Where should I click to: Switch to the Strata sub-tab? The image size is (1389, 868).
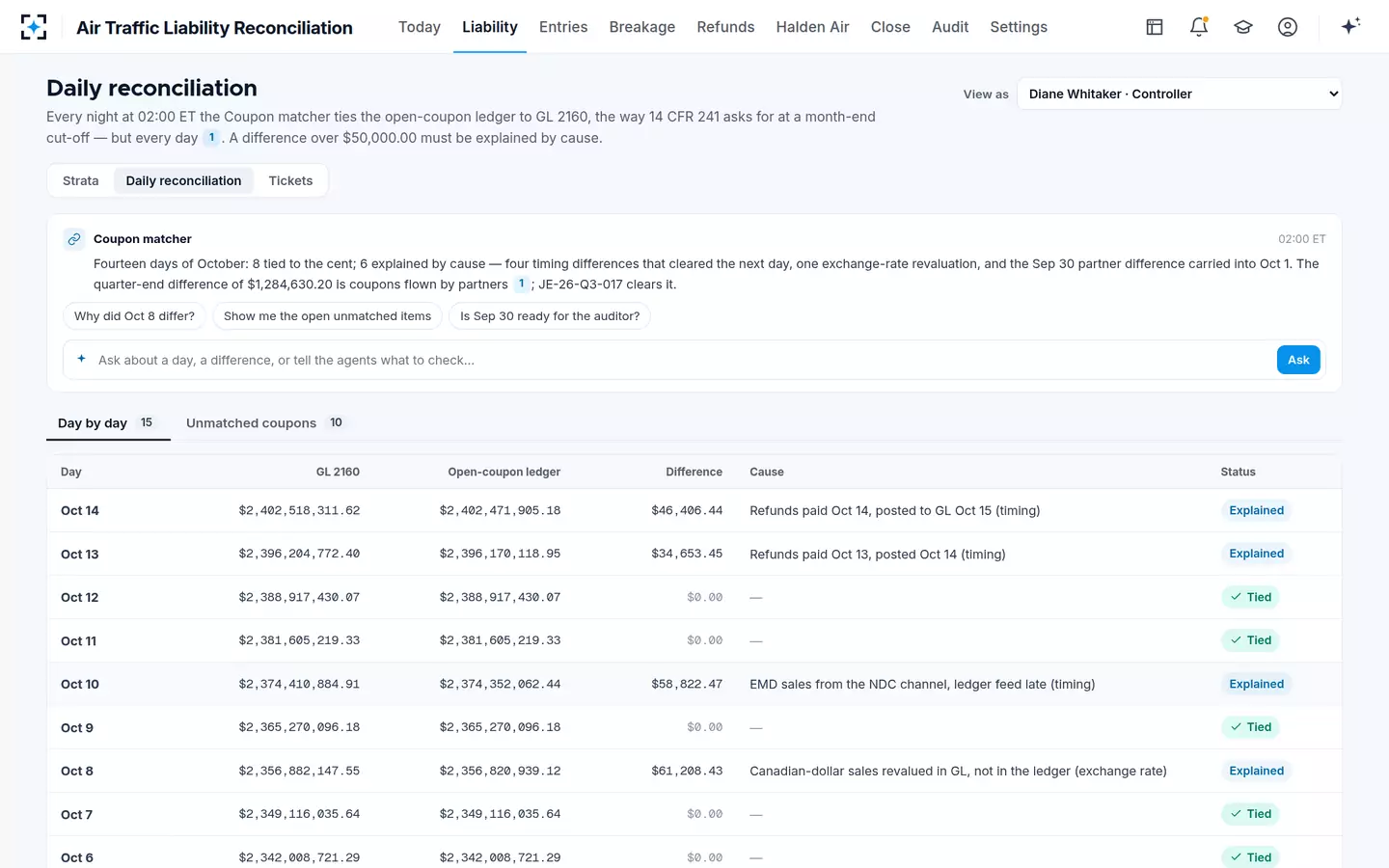coord(81,180)
